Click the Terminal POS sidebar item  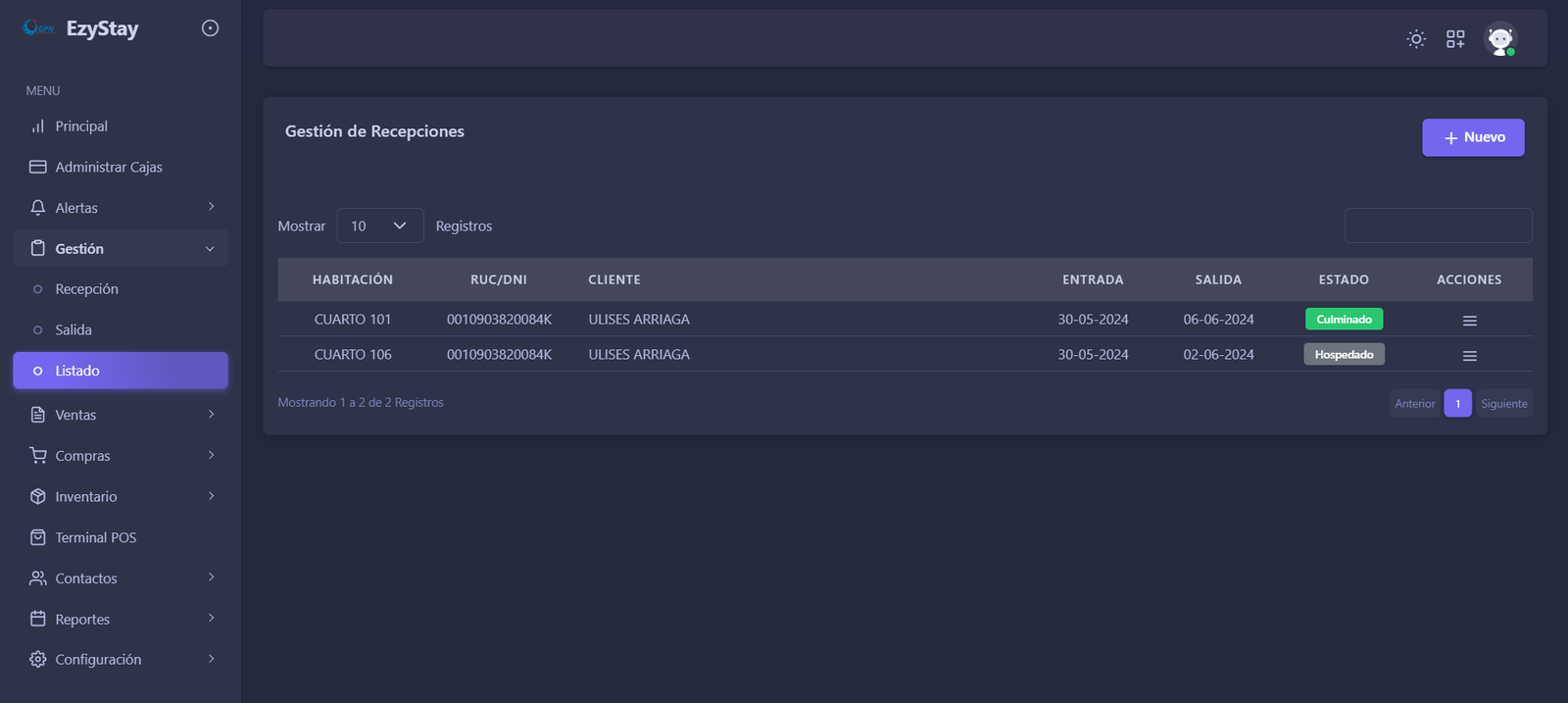pyautogui.click(x=95, y=537)
